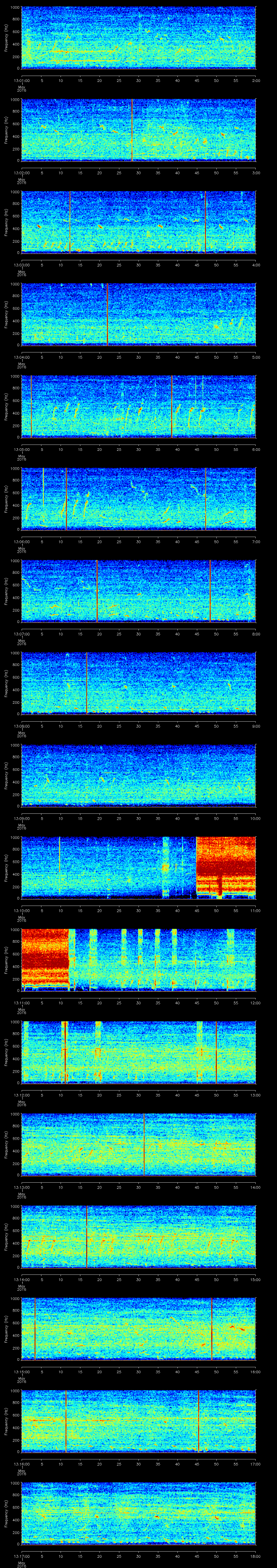Select the spectrogram panel starting at 13:09:00
Screen dimensions: 277x1568
point(139,776)
